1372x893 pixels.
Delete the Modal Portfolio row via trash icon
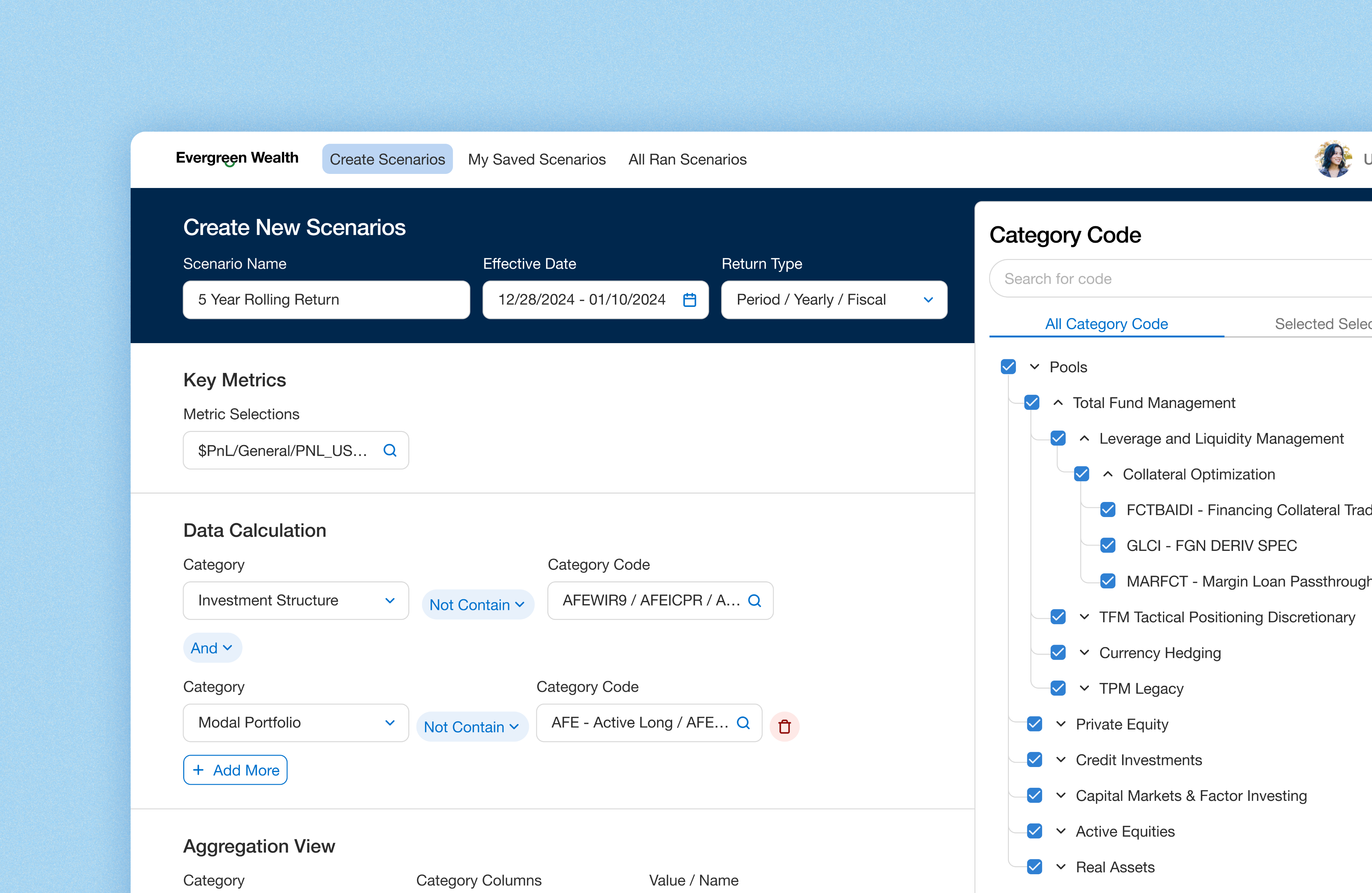[784, 726]
